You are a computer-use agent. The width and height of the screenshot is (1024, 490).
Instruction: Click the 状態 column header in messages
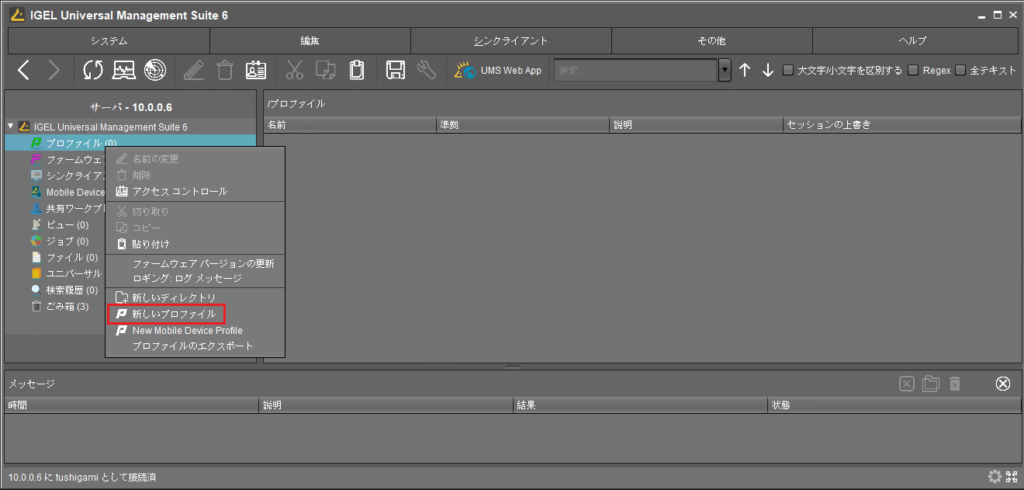point(893,405)
